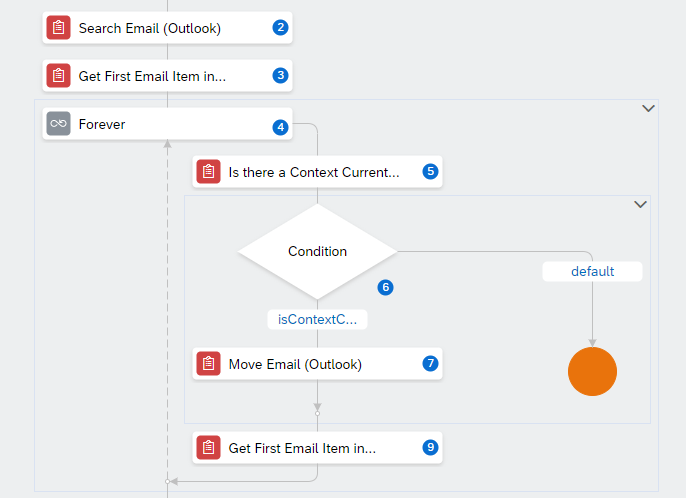Click the default branch label
Screen dimensions: 686x498
tap(592, 271)
